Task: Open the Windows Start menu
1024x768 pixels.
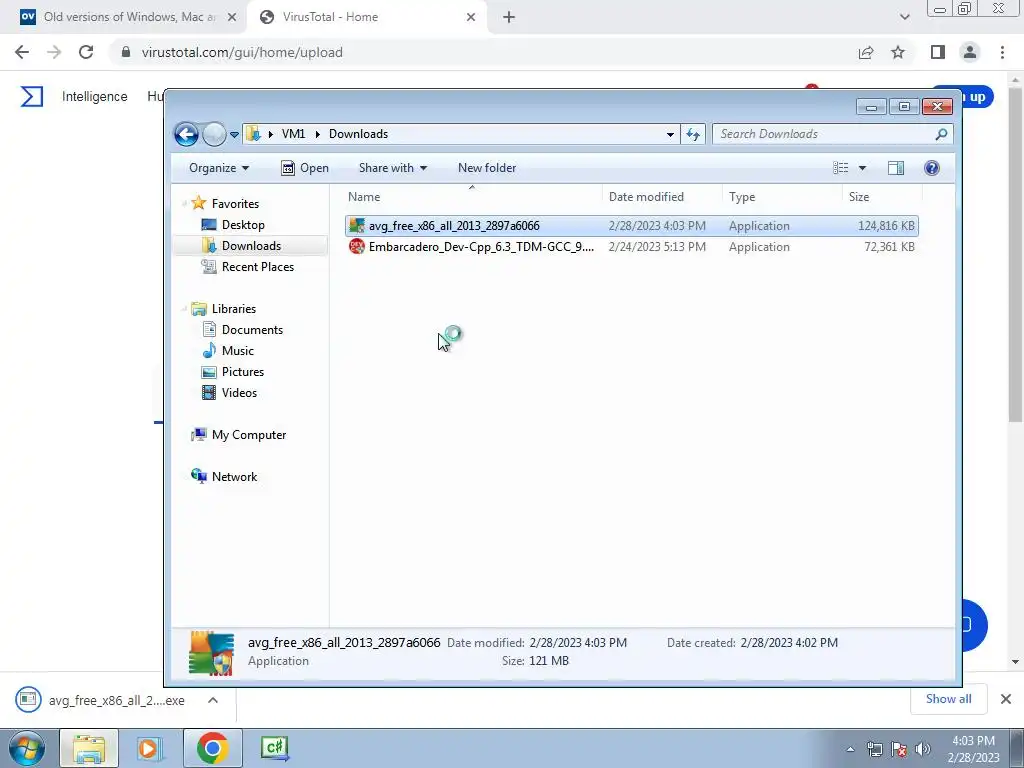Action: (x=26, y=748)
